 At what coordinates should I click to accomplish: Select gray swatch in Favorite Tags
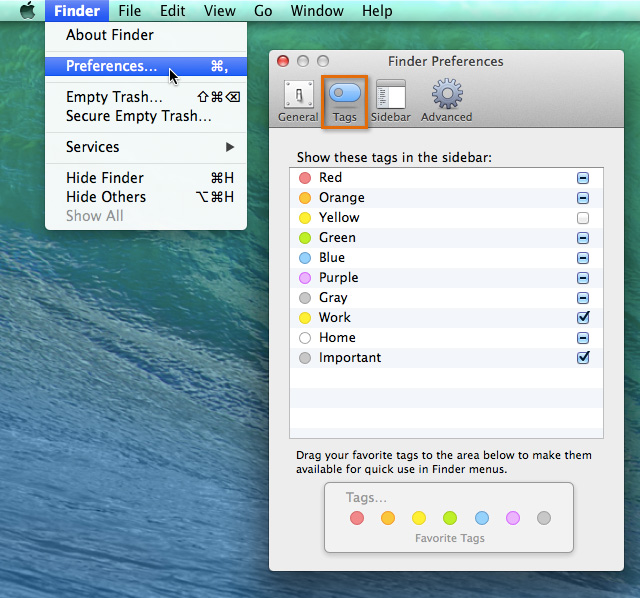click(544, 518)
